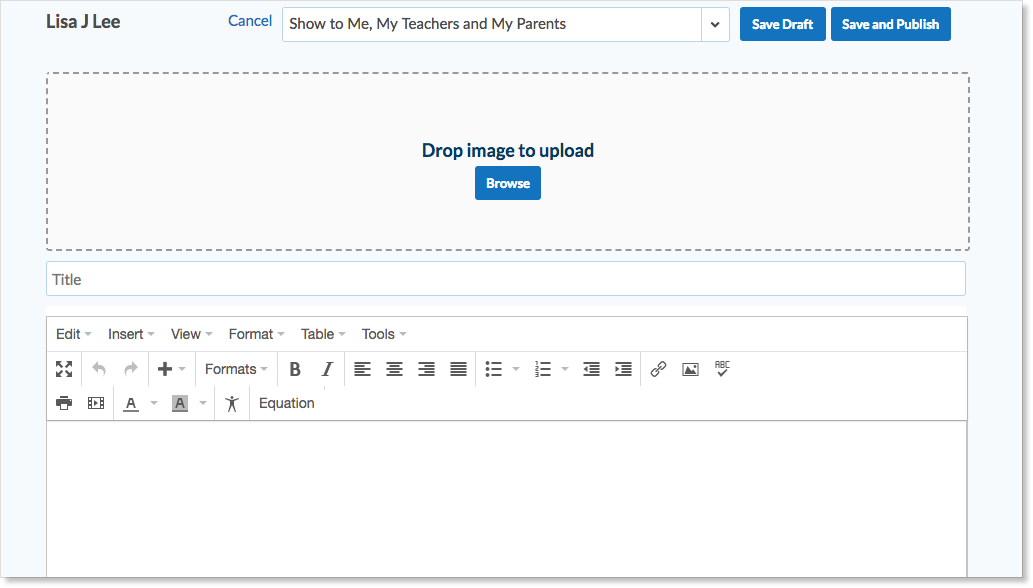Click the Save Draft button
This screenshot has height=588, width=1033.
tap(783, 24)
